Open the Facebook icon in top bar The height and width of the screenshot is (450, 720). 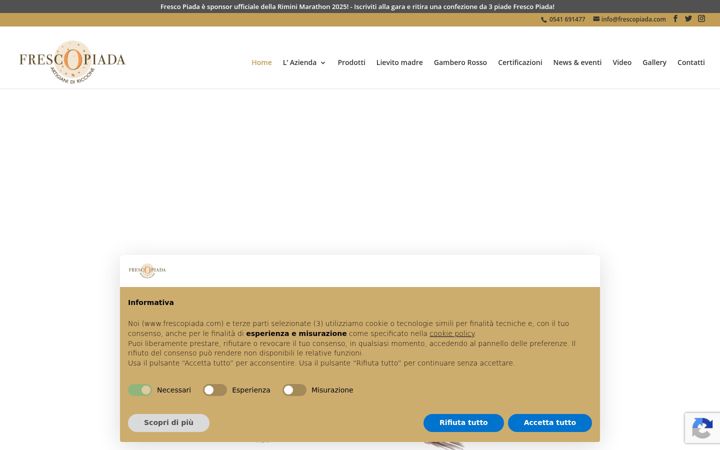coord(675,19)
